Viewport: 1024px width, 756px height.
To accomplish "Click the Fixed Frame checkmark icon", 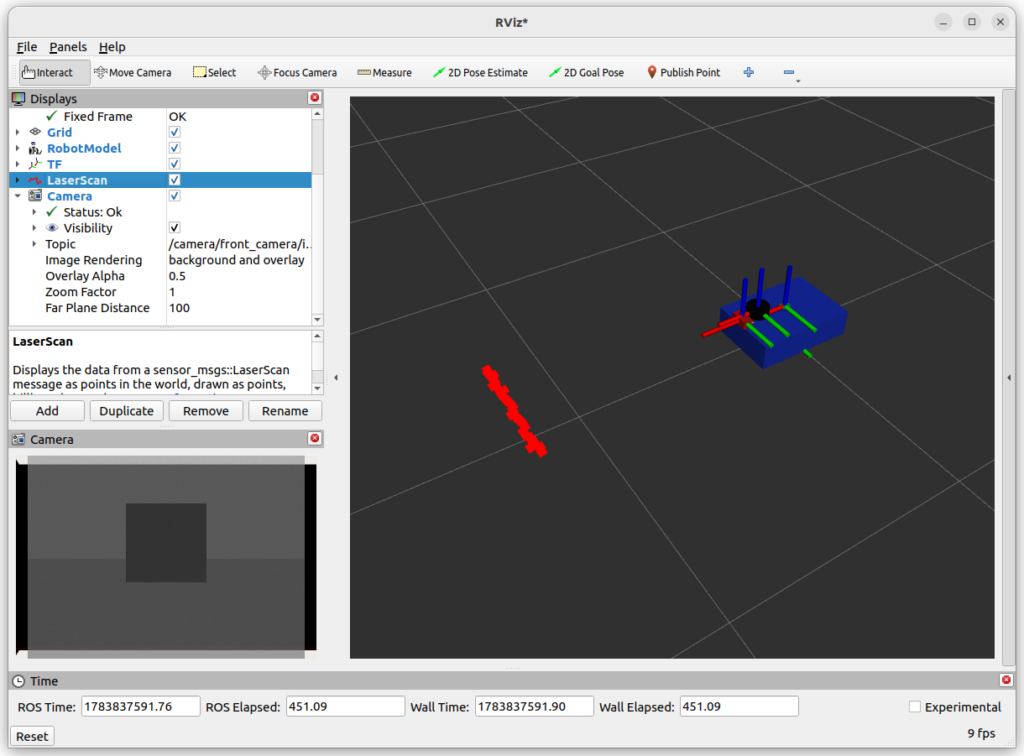I will (52, 116).
